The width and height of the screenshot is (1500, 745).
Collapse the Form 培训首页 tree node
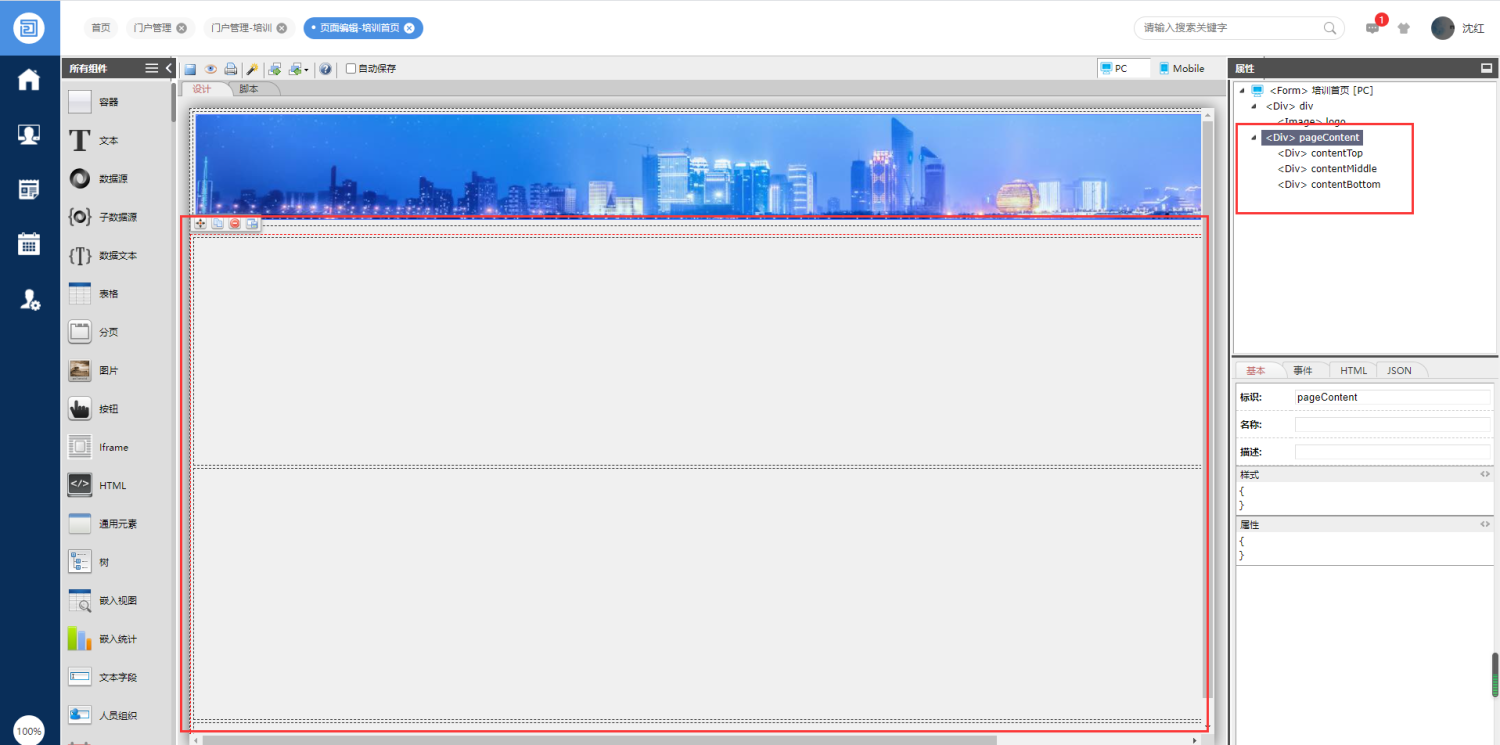pyautogui.click(x=1242, y=90)
